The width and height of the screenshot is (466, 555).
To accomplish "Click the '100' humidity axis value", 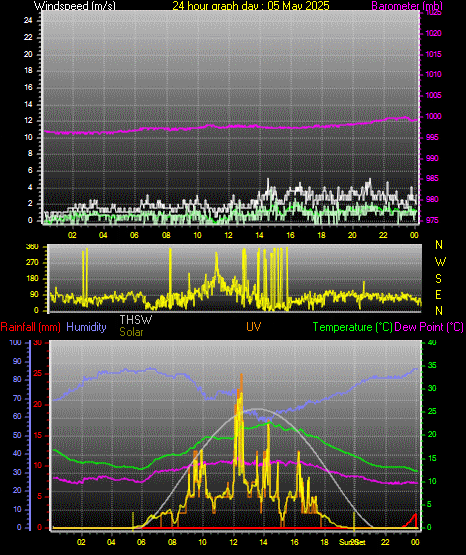I will tap(15, 342).
